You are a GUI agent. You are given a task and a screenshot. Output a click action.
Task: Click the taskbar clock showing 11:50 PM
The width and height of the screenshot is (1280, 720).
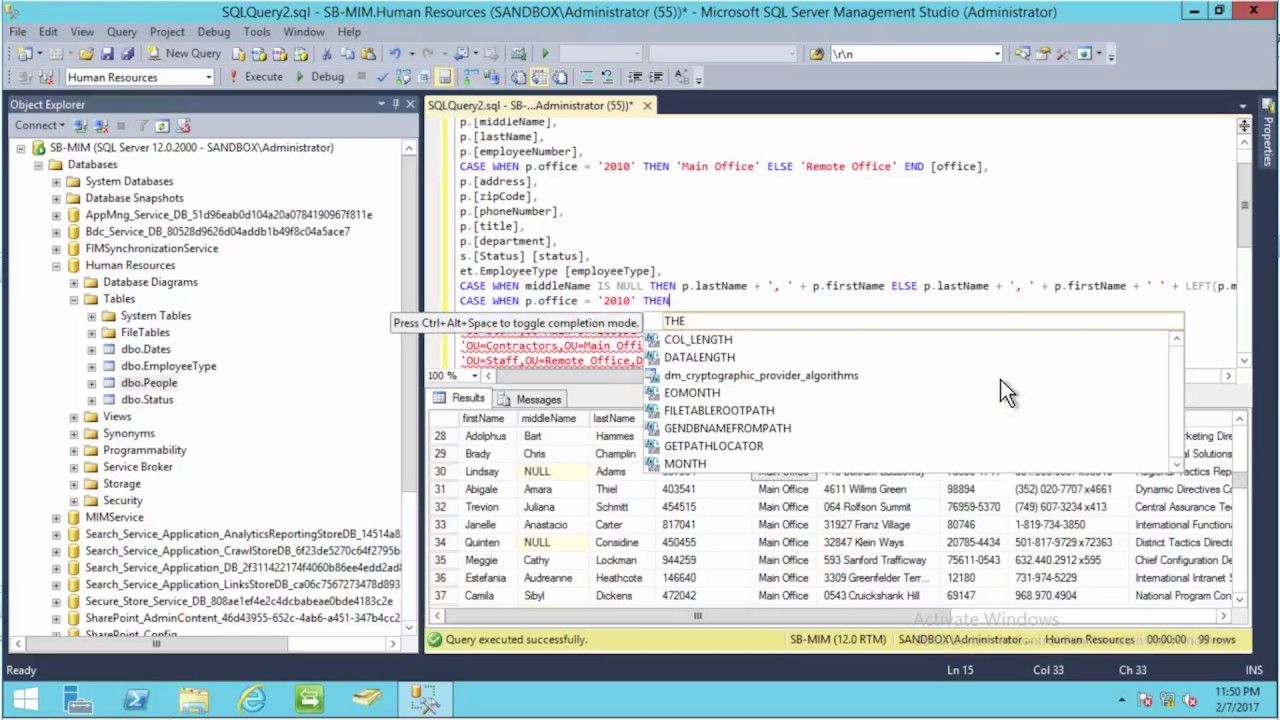point(1238,699)
